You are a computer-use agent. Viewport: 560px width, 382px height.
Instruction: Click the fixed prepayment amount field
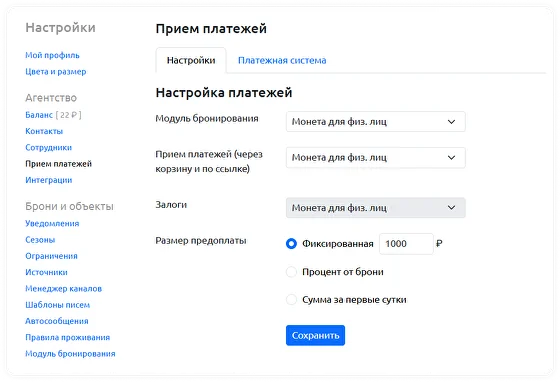[406, 244]
